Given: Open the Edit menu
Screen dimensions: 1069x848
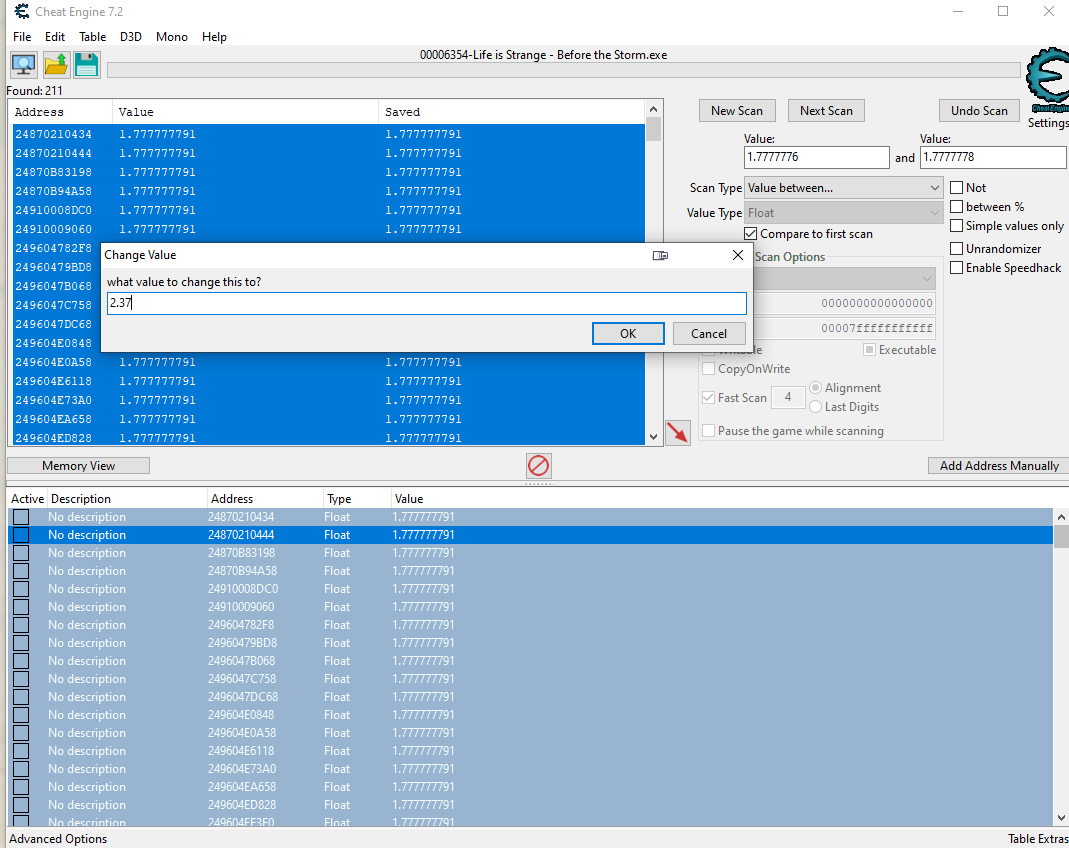Looking at the screenshot, I should point(55,37).
